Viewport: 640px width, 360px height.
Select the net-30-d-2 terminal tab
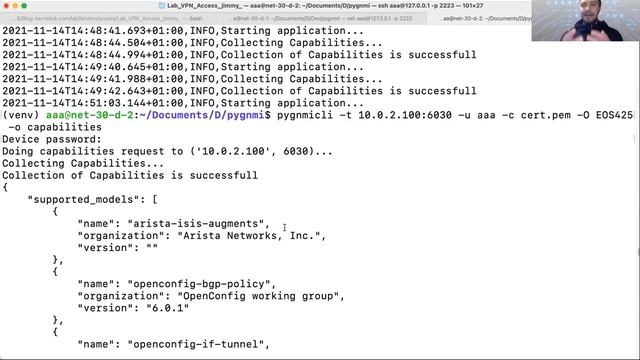click(x=486, y=18)
